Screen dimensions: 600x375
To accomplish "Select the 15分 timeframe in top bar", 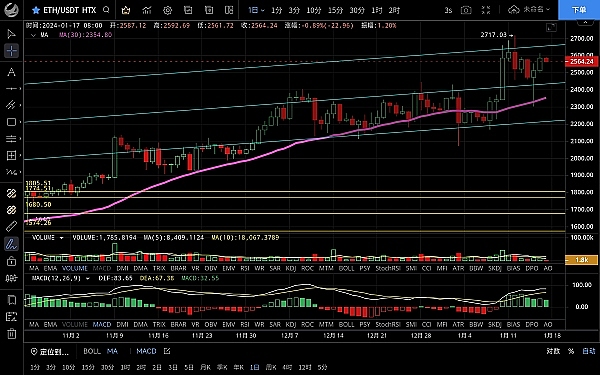I will pos(336,10).
